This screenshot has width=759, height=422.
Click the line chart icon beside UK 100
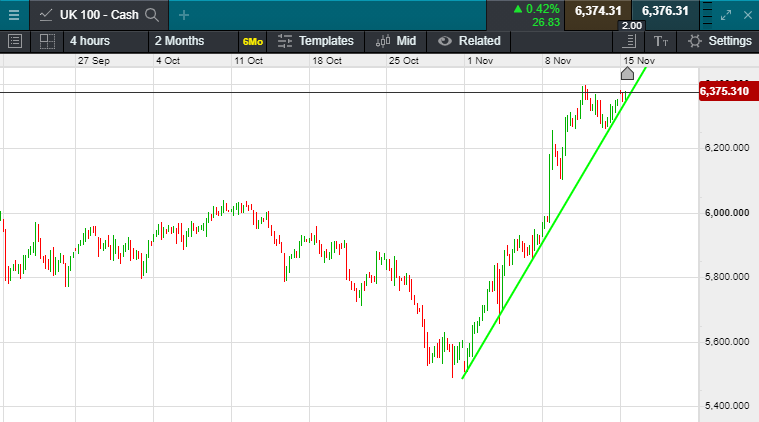tap(46, 15)
